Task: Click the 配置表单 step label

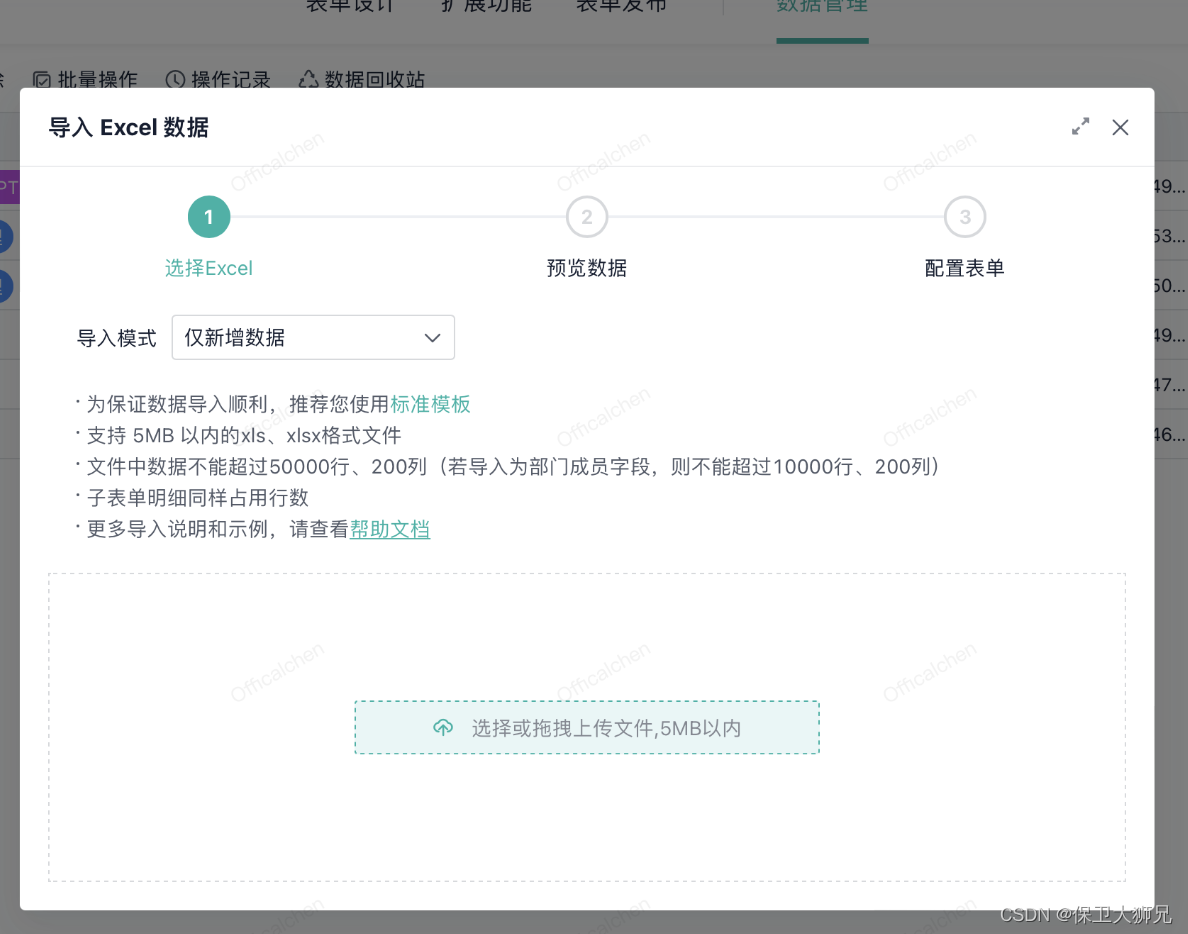Action: click(x=964, y=268)
